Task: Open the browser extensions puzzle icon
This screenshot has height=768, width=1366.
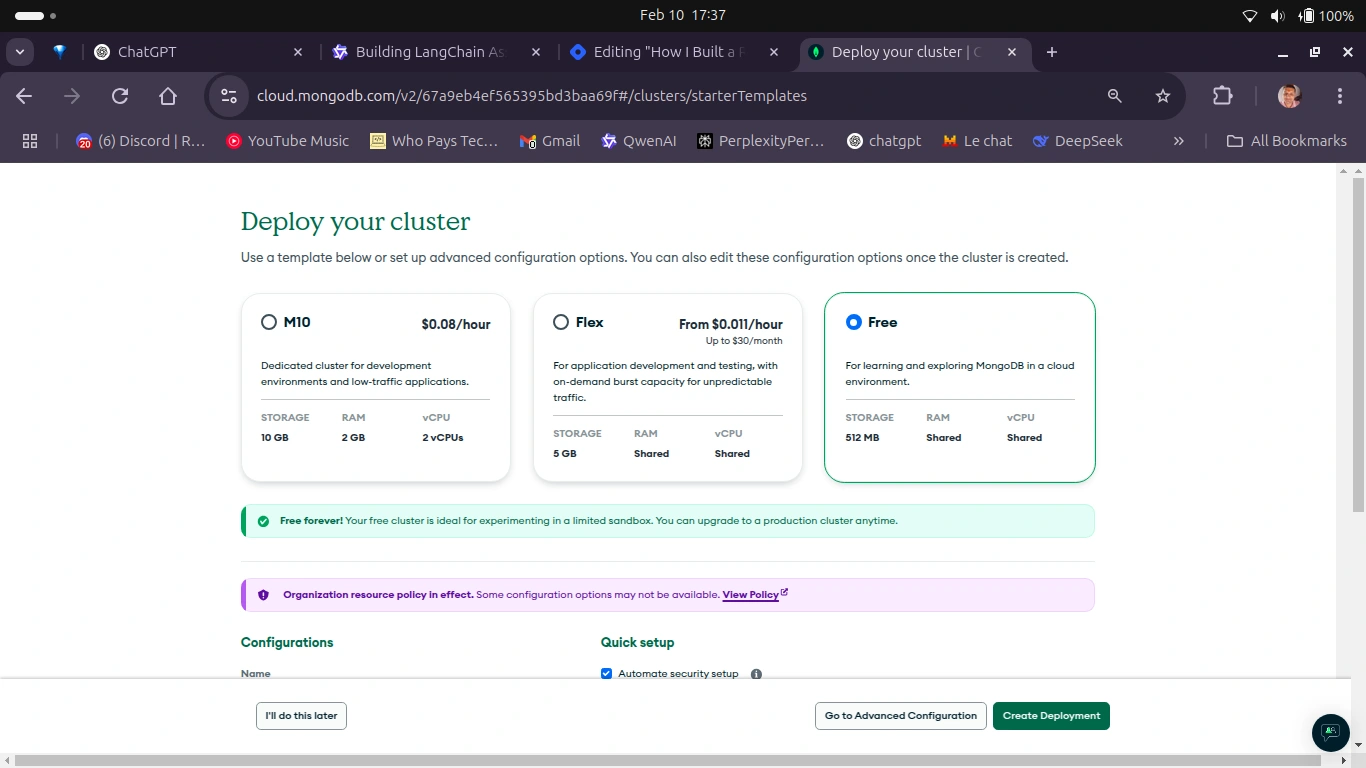Action: [1222, 96]
